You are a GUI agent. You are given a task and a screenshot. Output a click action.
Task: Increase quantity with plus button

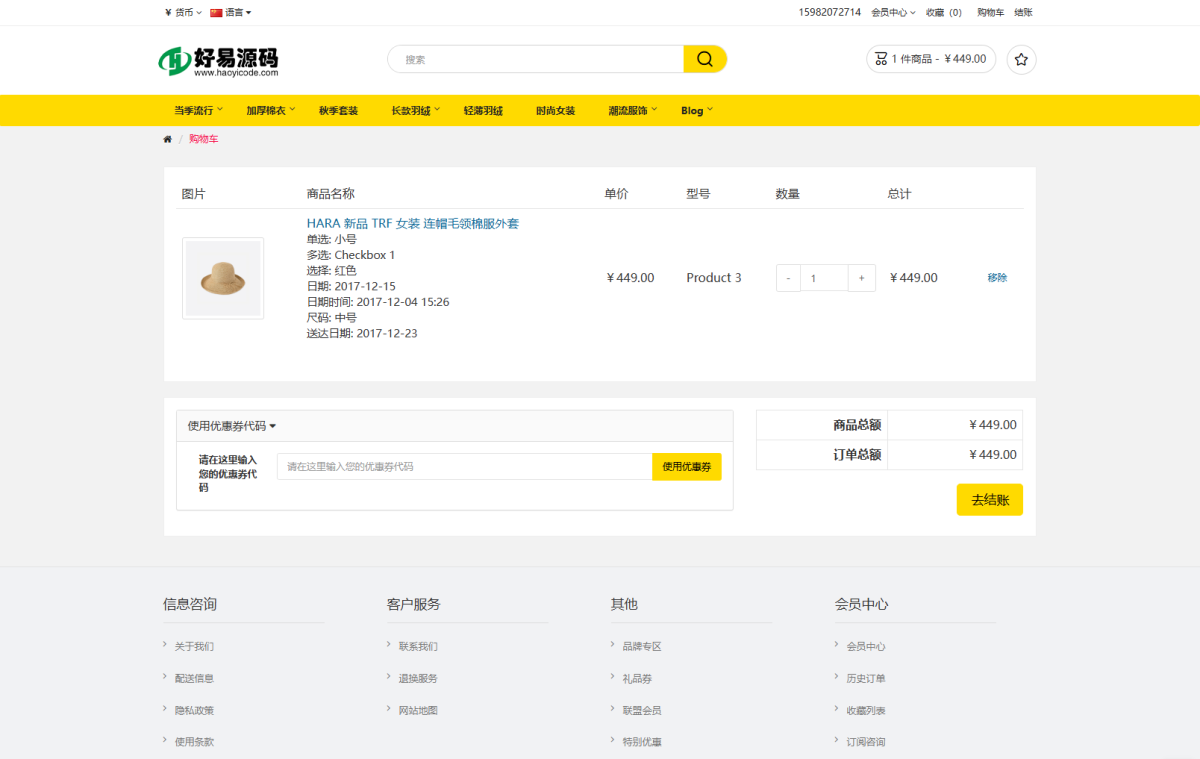(x=862, y=278)
